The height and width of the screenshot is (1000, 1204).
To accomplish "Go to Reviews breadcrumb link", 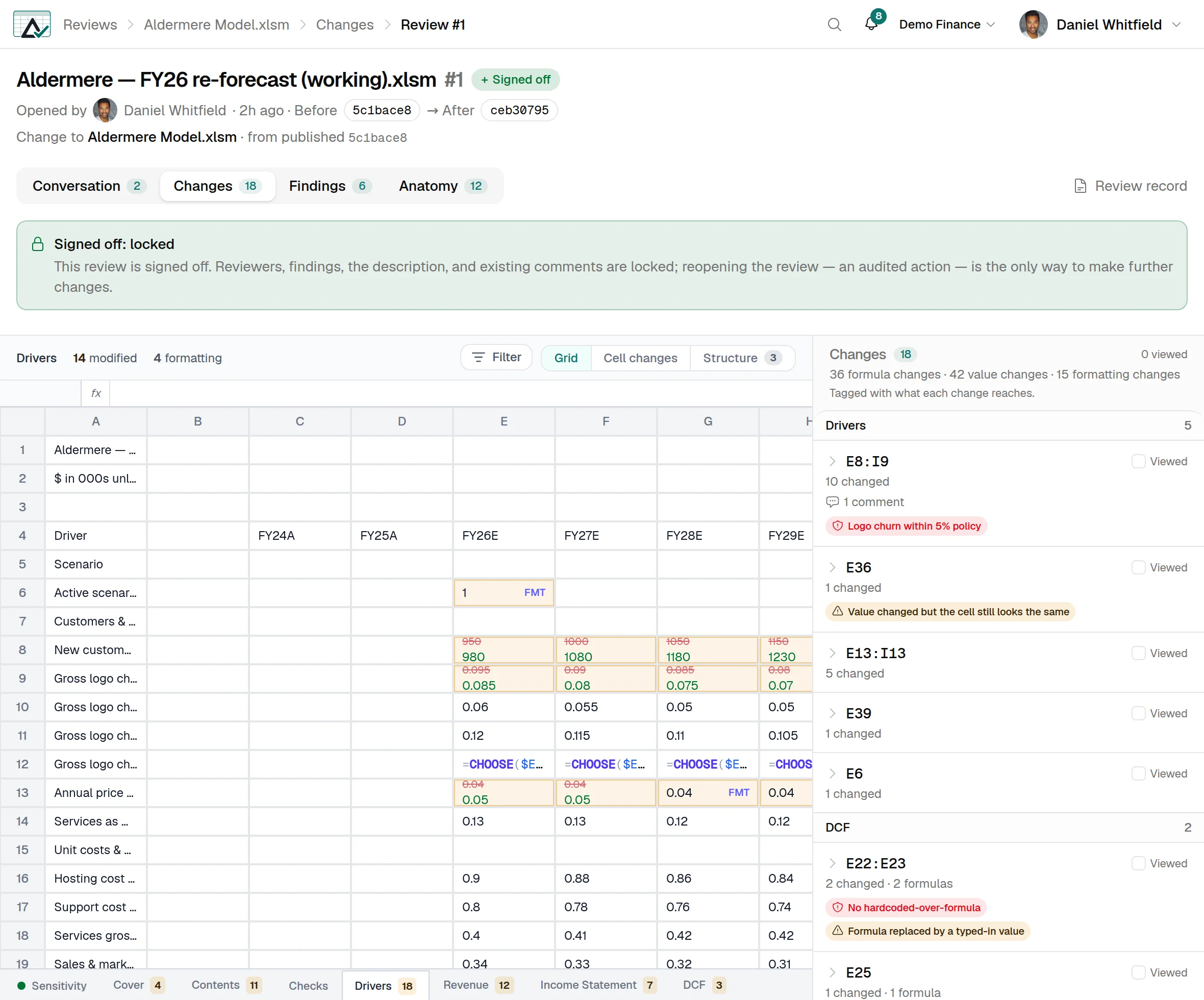I will click(x=90, y=24).
